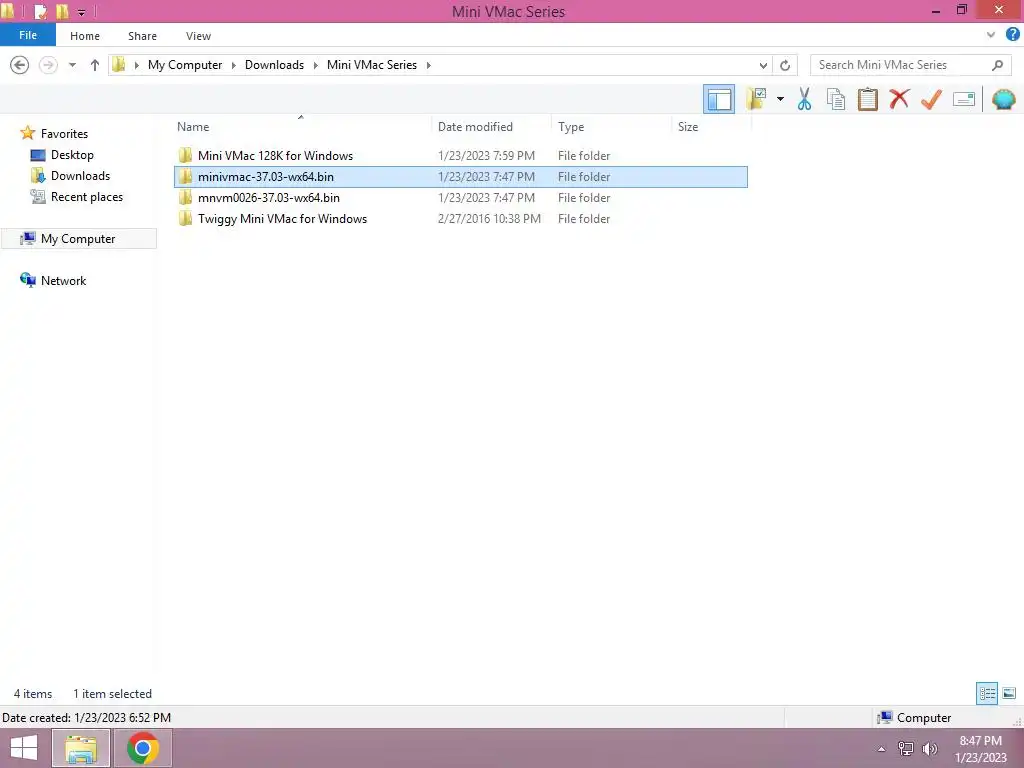
Task: Click the orange checkmark Properties icon
Action: 931,99
